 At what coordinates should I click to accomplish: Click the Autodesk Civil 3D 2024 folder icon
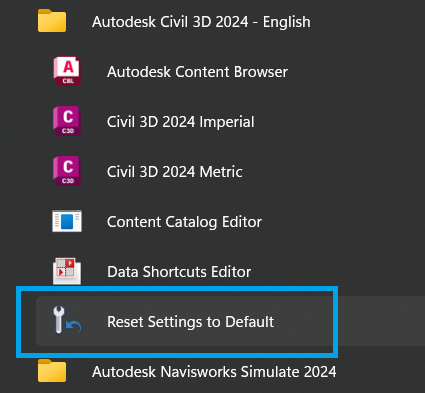coord(52,21)
